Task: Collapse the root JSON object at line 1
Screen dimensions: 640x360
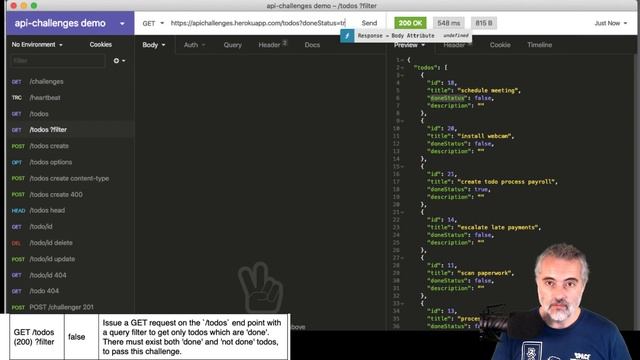Action: pos(402,60)
